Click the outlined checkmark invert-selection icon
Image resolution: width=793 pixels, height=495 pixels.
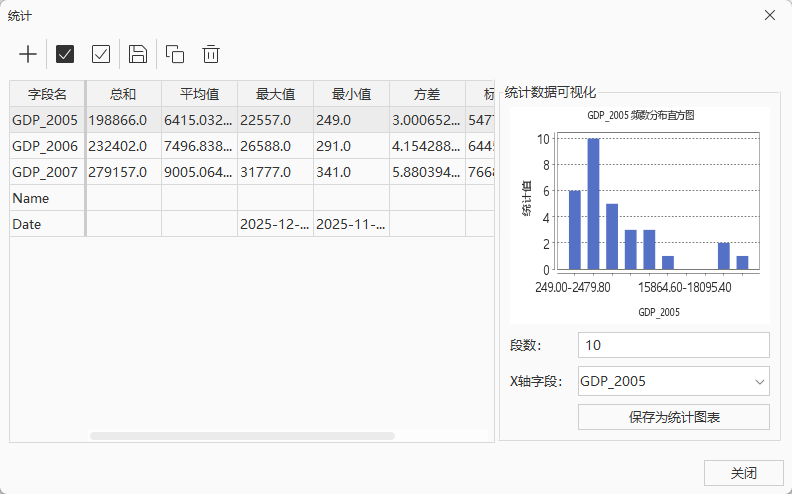pyautogui.click(x=101, y=54)
